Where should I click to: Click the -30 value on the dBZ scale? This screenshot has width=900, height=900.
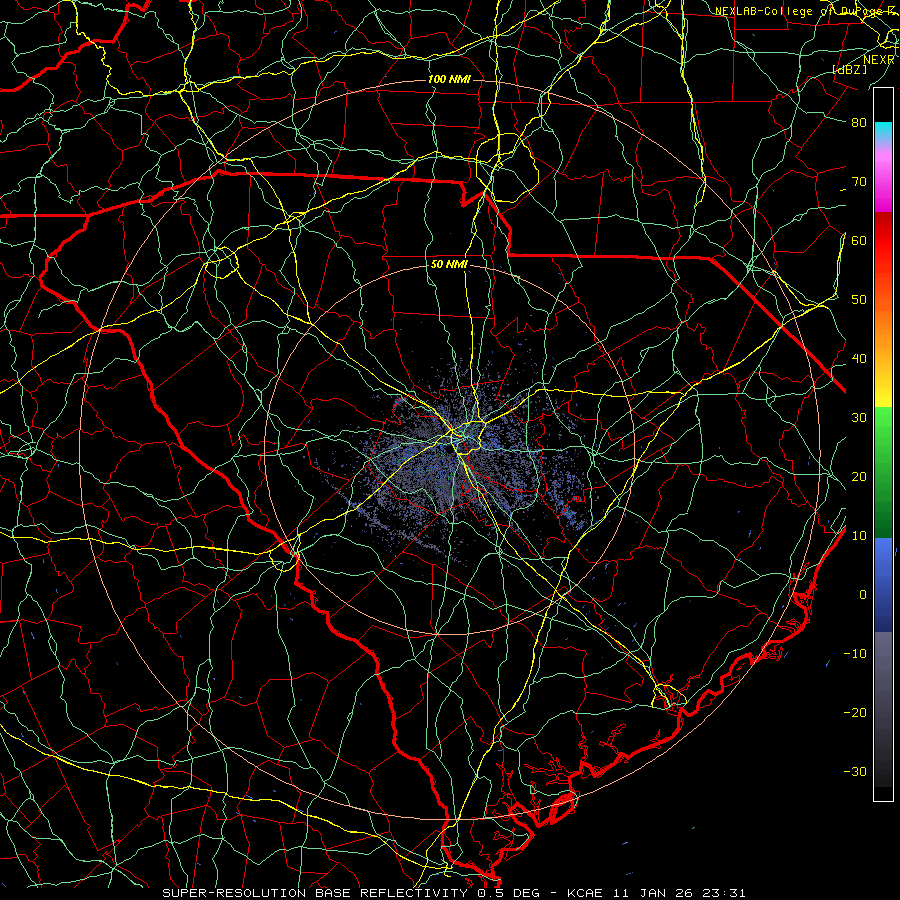coord(855,771)
